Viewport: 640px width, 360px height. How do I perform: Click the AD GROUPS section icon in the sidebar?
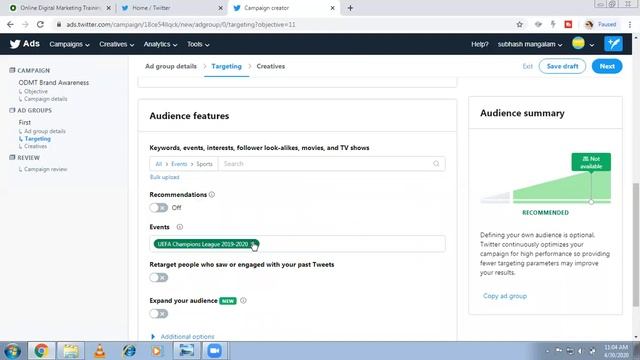click(x=12, y=110)
